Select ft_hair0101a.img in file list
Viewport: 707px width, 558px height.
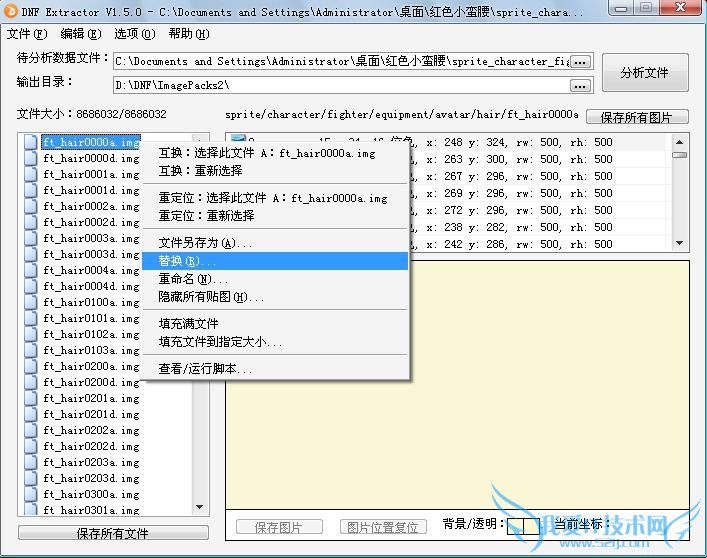point(91,318)
